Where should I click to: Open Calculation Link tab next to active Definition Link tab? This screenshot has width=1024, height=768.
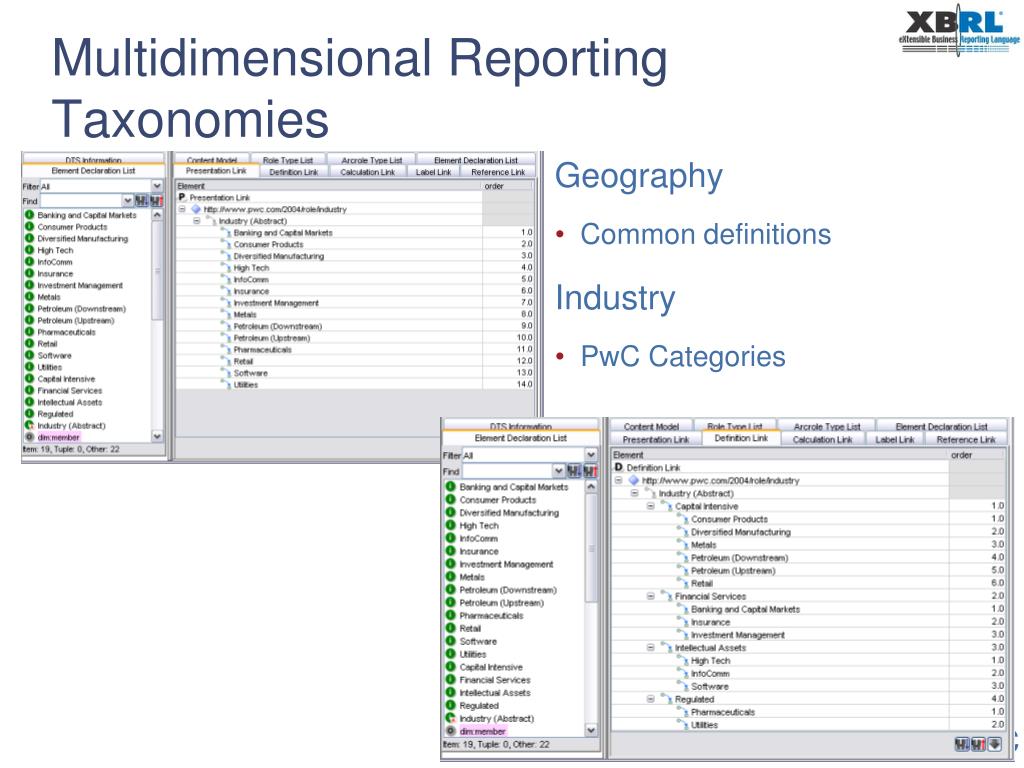822,440
